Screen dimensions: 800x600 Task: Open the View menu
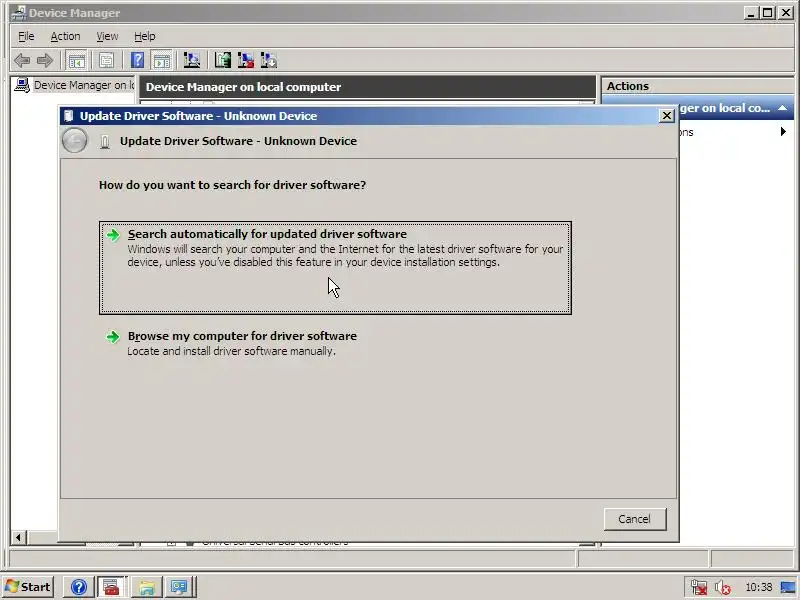(x=107, y=36)
